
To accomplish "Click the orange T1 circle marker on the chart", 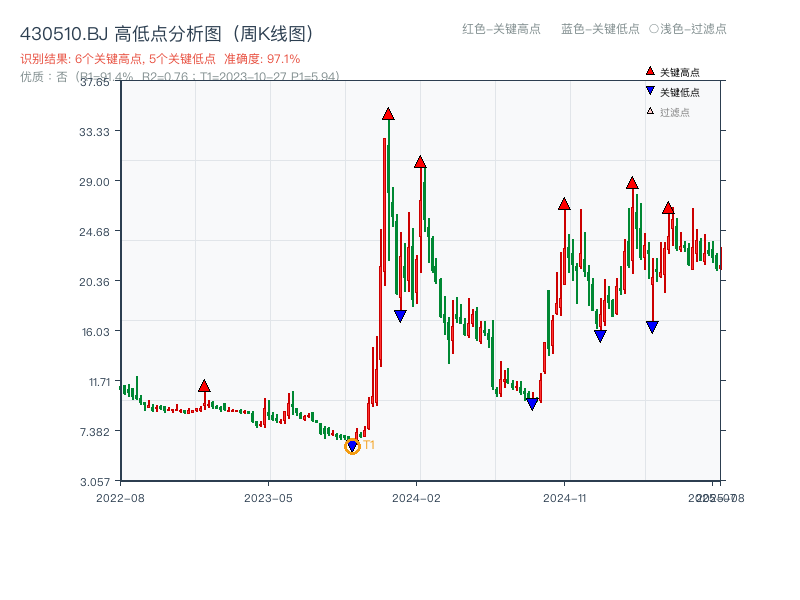I will click(352, 446).
